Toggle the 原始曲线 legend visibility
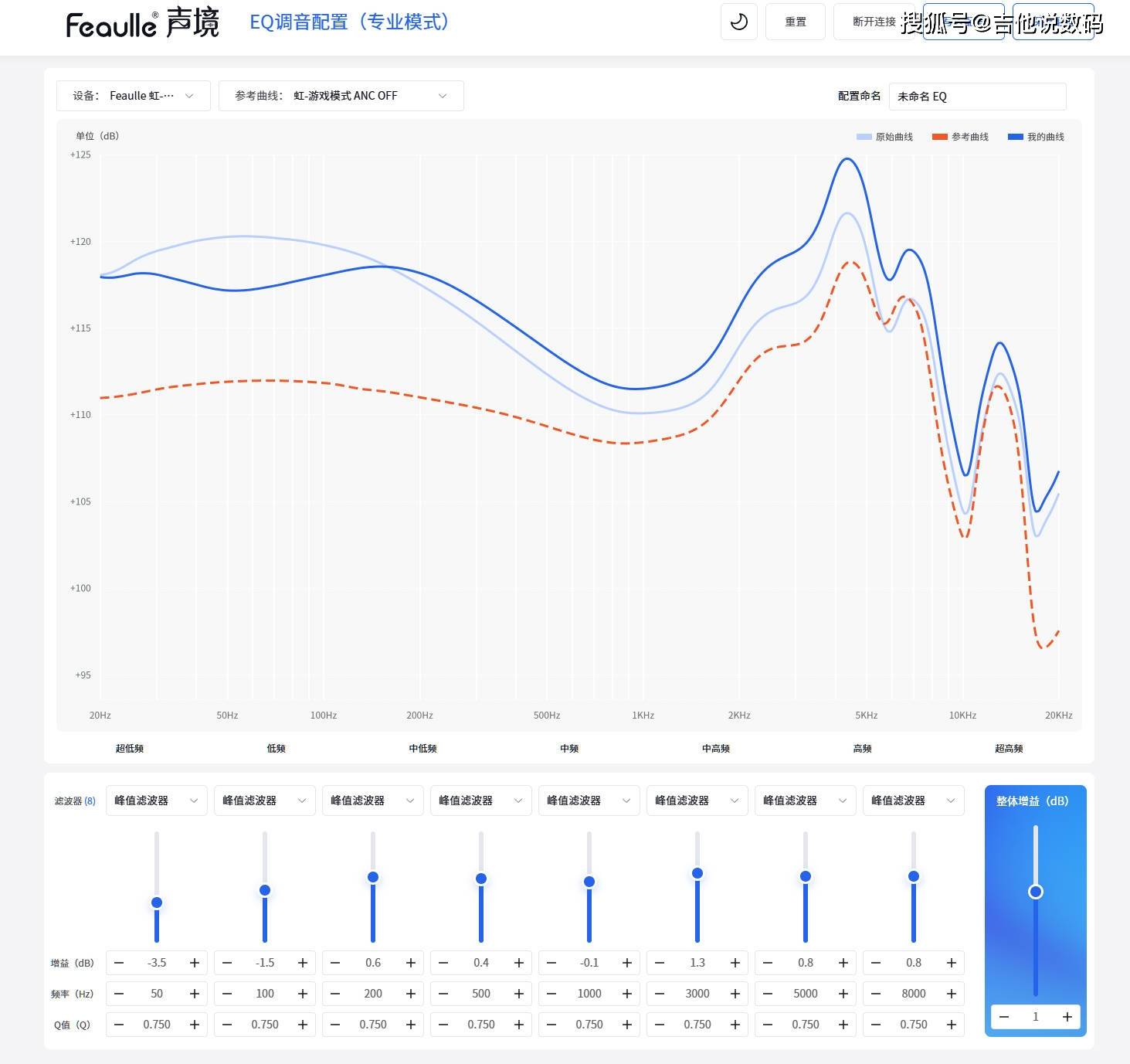This screenshot has width=1130, height=1064. (885, 137)
